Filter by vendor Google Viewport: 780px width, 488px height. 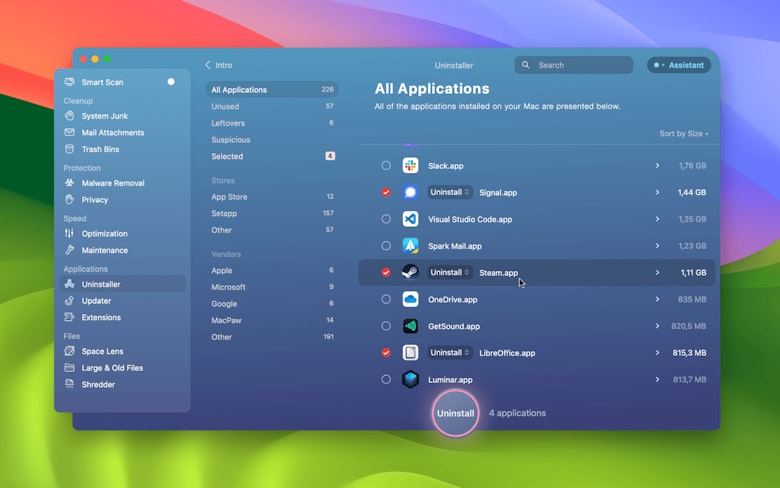[272, 303]
